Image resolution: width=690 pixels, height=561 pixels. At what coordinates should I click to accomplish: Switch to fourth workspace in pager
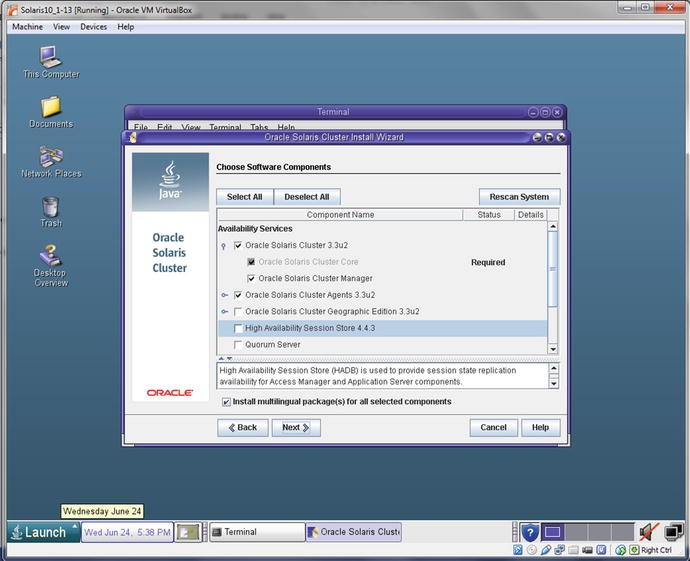point(622,532)
